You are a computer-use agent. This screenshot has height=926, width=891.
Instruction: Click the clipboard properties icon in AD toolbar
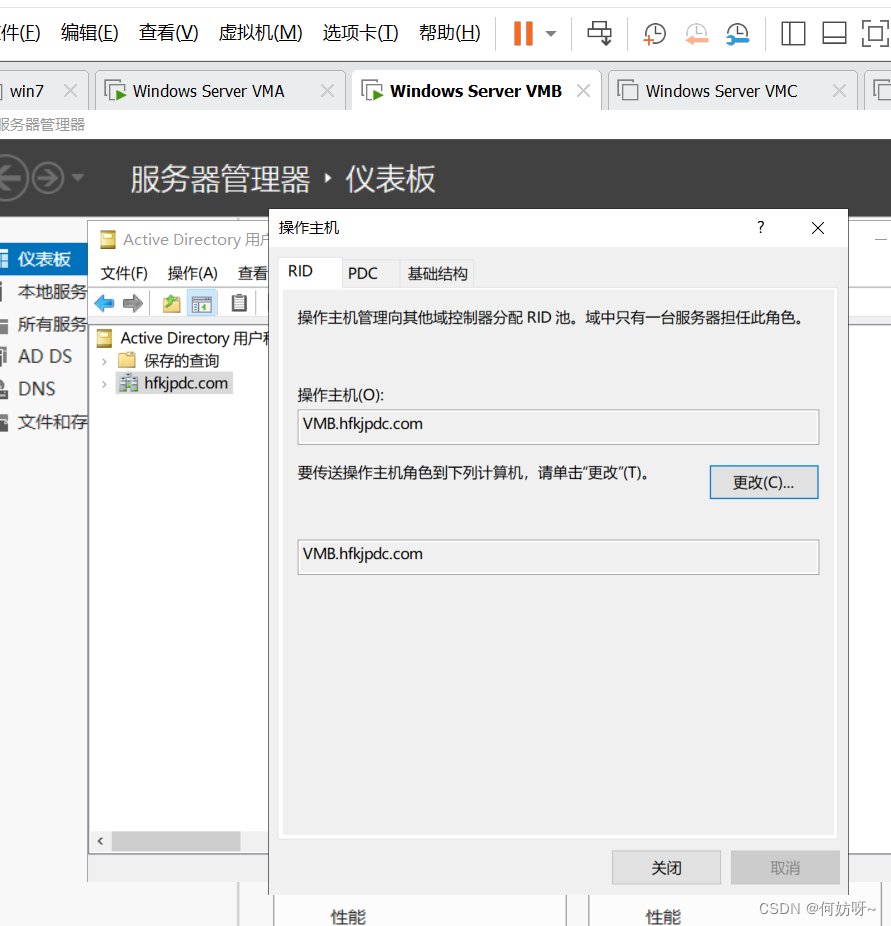pos(239,303)
